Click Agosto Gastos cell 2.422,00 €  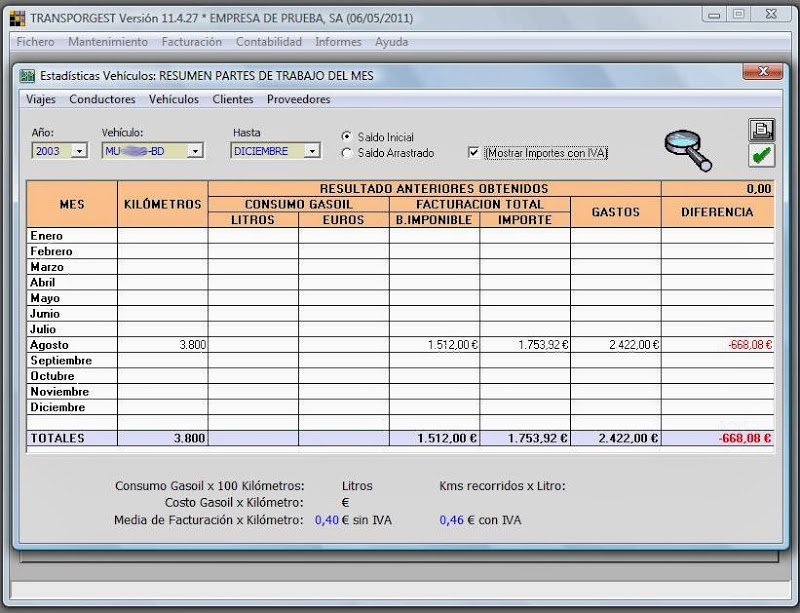pos(616,345)
